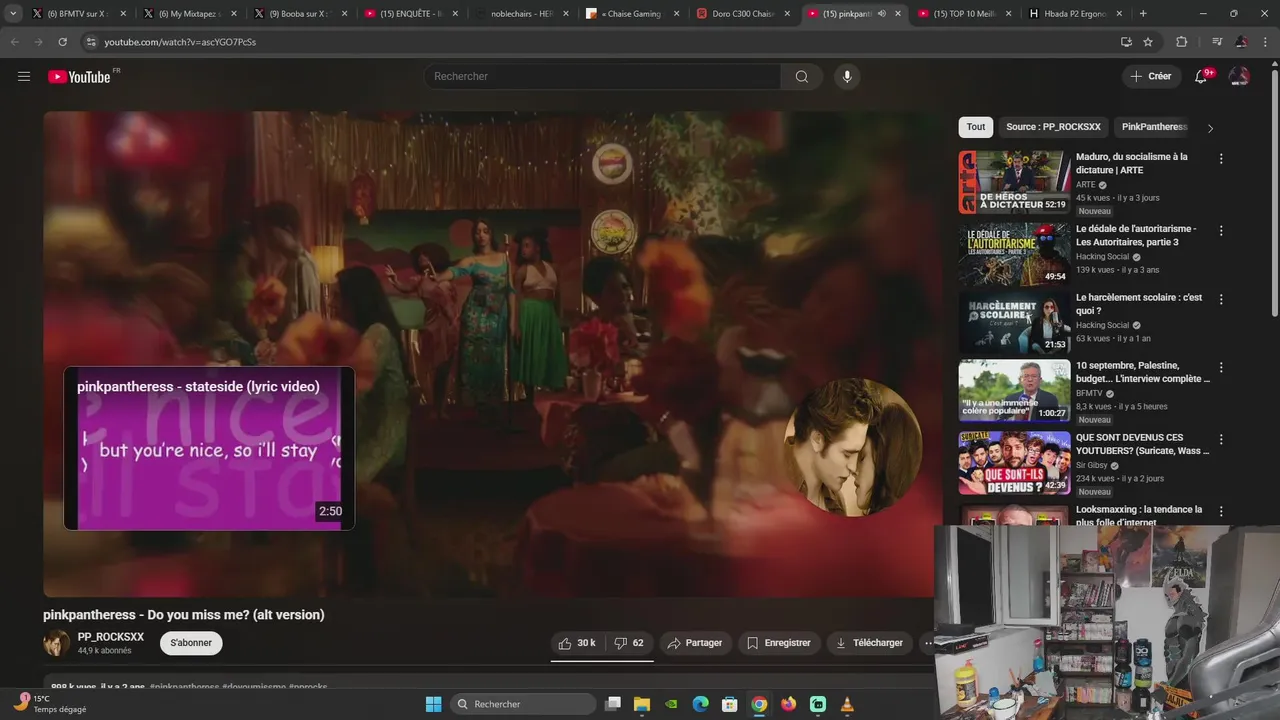Dislike the video with thumbs down
The width and height of the screenshot is (1280, 720).
(x=629, y=643)
